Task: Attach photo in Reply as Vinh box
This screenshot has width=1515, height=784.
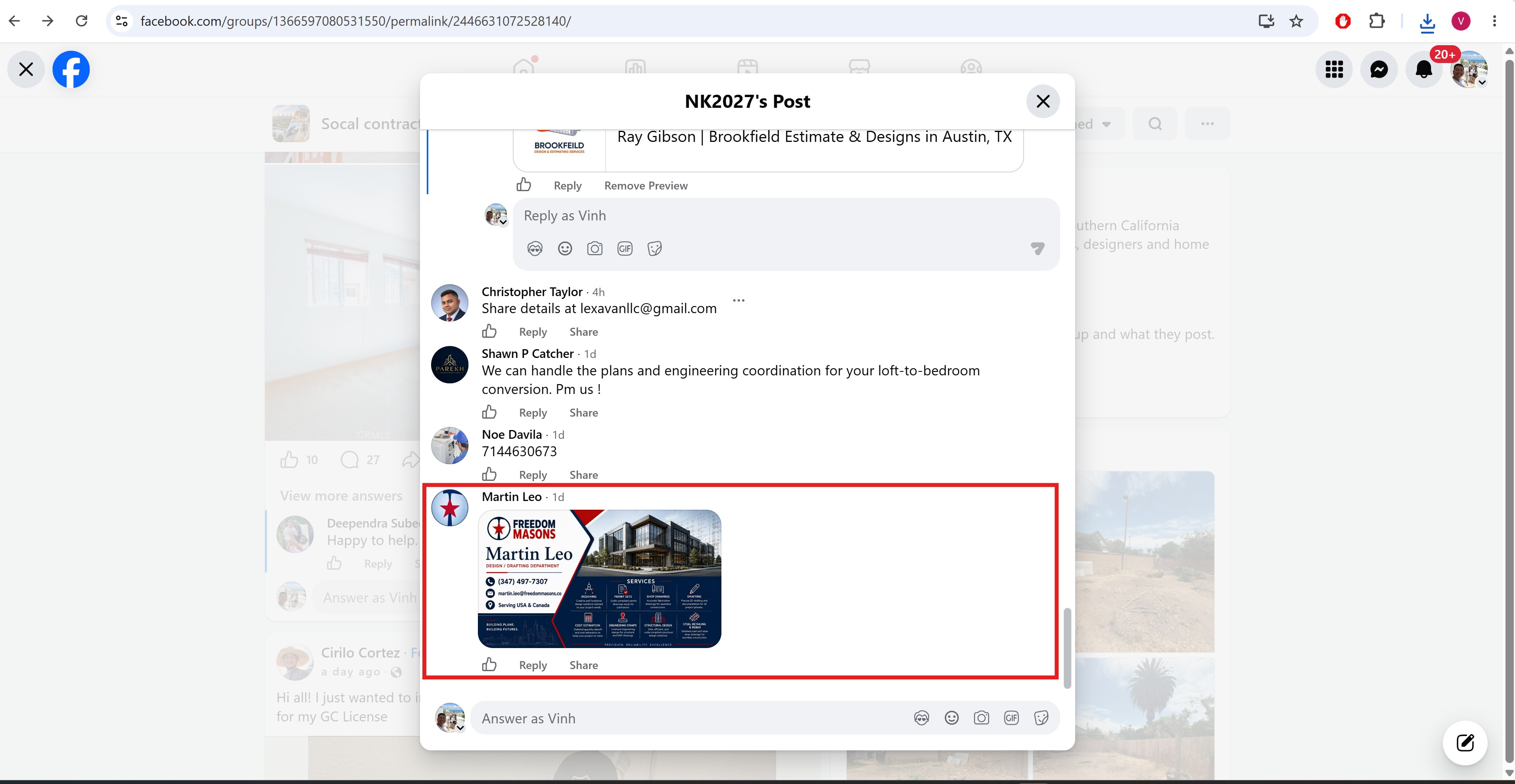Action: click(x=594, y=249)
